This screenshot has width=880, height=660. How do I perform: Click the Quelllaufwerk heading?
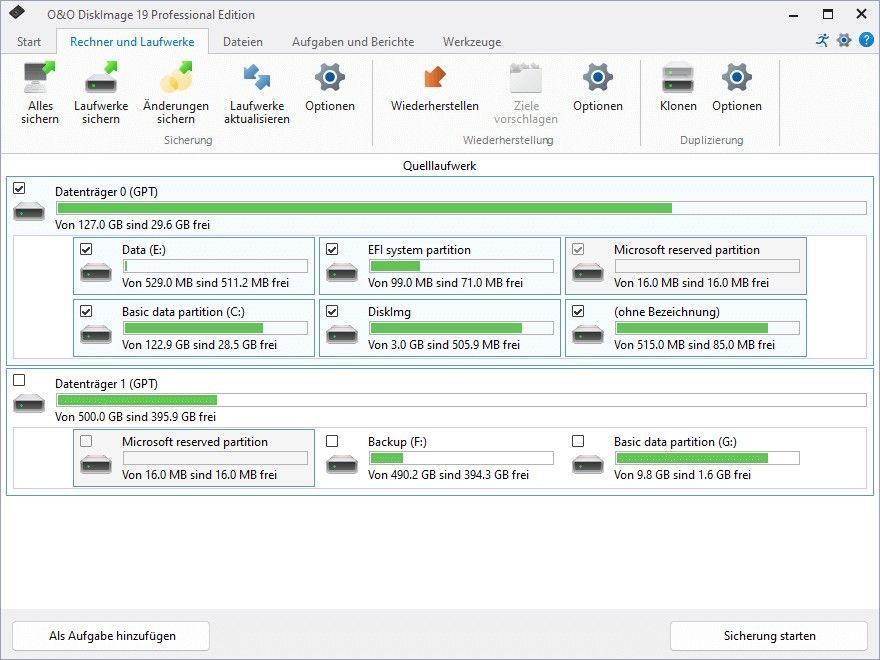coord(439,166)
